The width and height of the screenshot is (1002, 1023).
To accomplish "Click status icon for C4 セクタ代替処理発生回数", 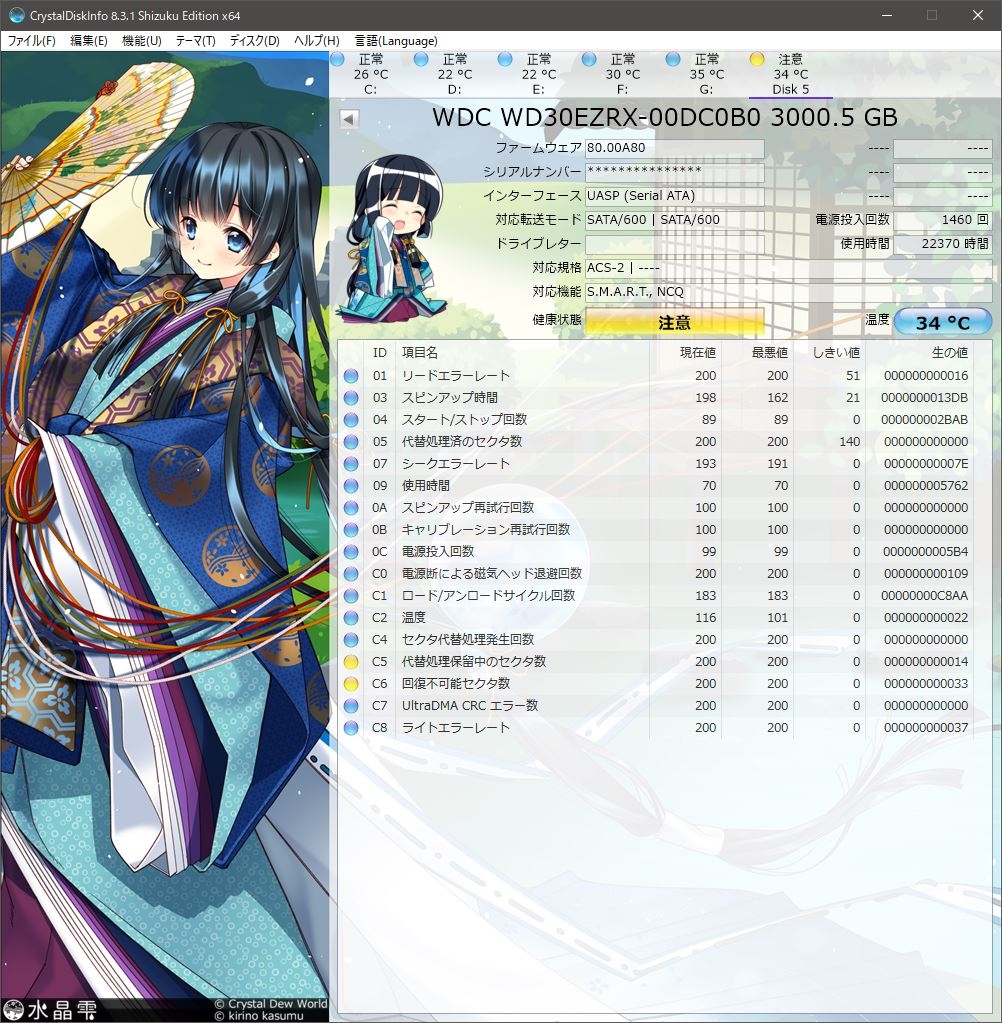I will coord(351,640).
